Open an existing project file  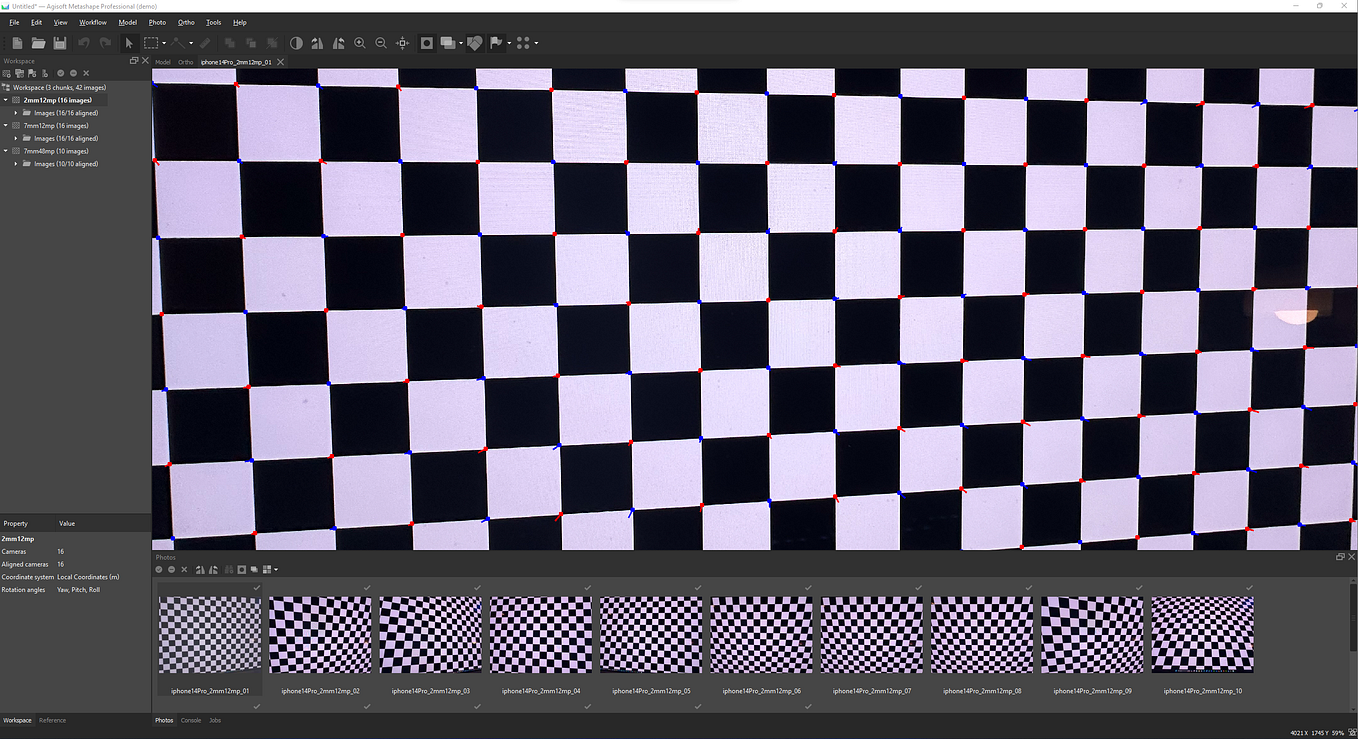[x=39, y=43]
